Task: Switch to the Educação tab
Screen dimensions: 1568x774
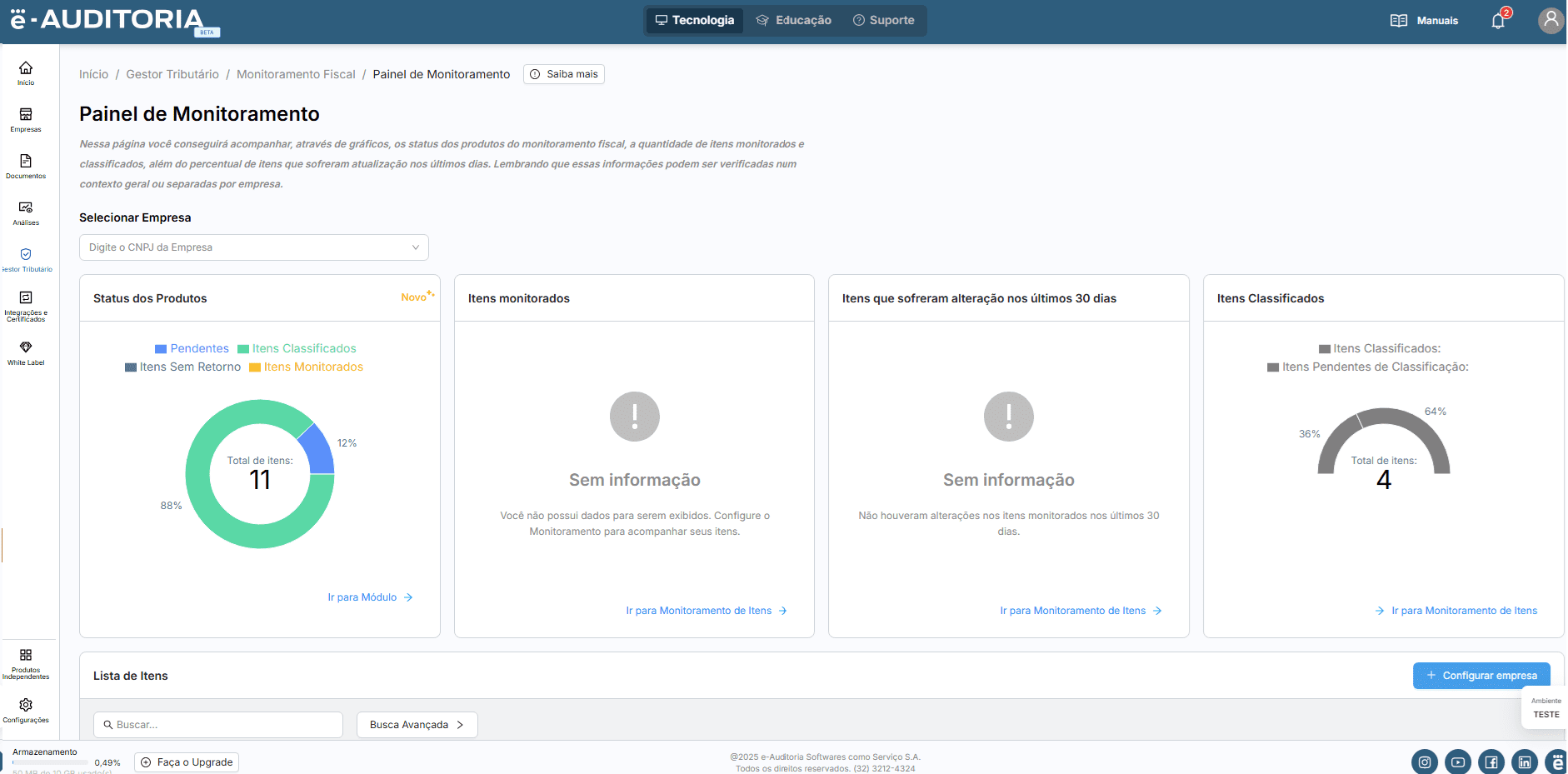Action: click(x=794, y=21)
